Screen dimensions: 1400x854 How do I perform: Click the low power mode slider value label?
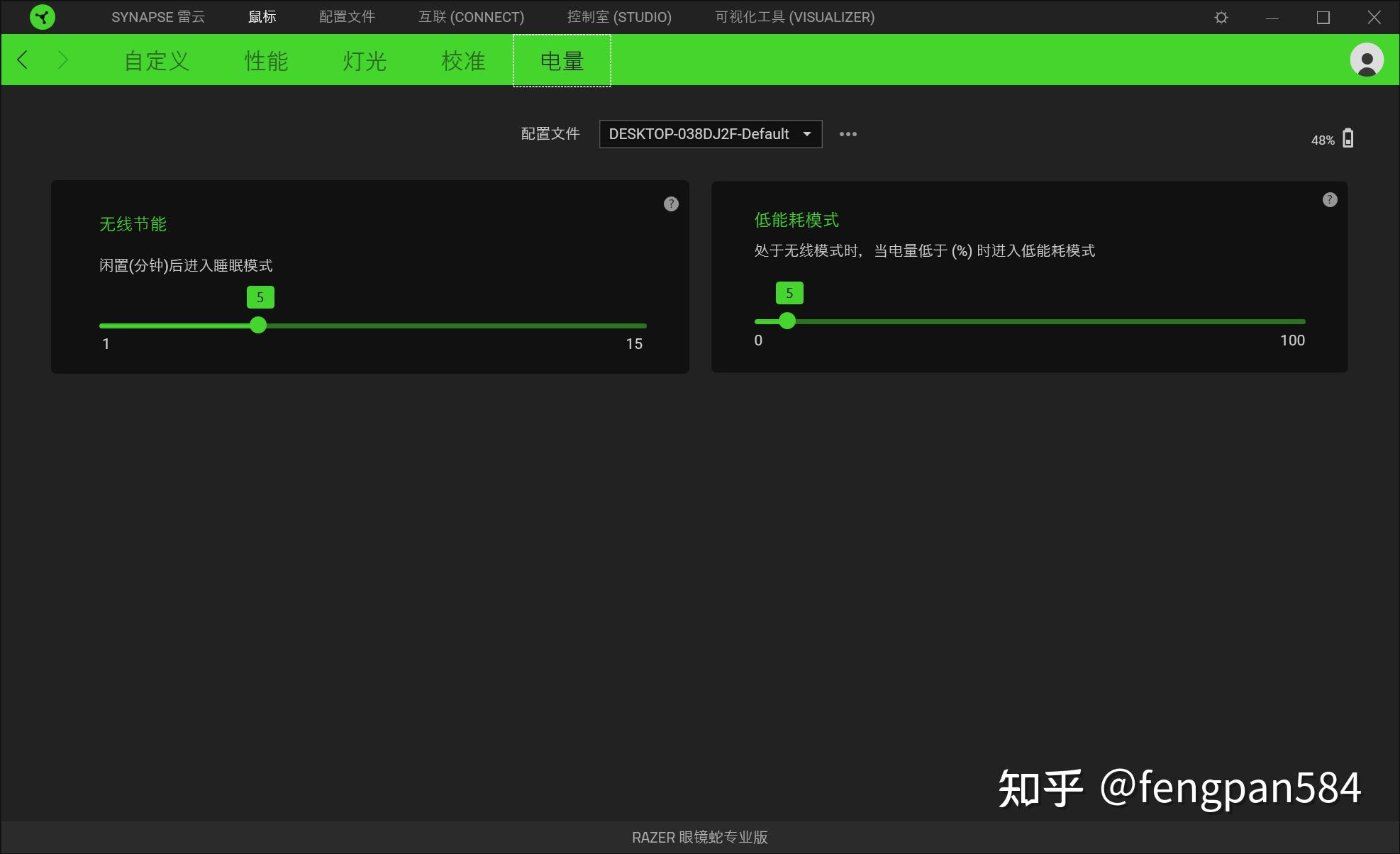pyautogui.click(x=789, y=292)
